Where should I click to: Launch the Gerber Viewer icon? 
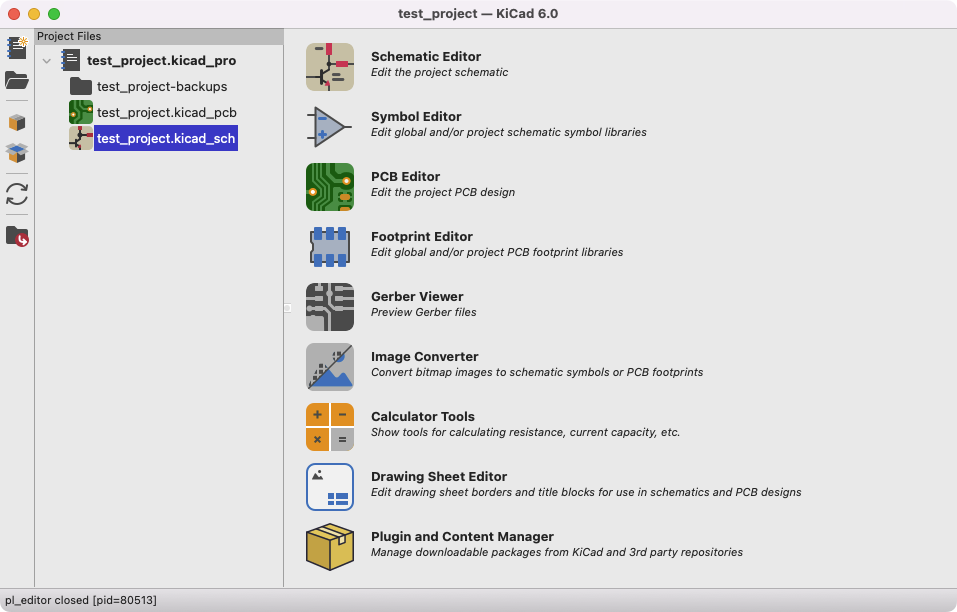click(330, 307)
